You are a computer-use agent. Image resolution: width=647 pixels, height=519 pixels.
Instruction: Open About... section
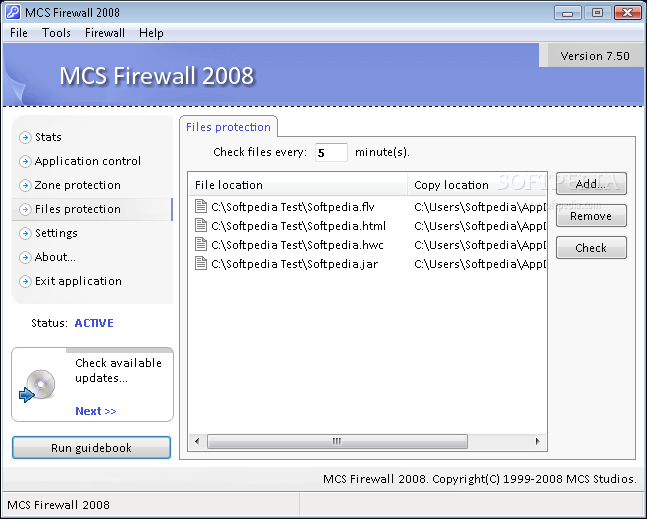pyautogui.click(x=55, y=257)
